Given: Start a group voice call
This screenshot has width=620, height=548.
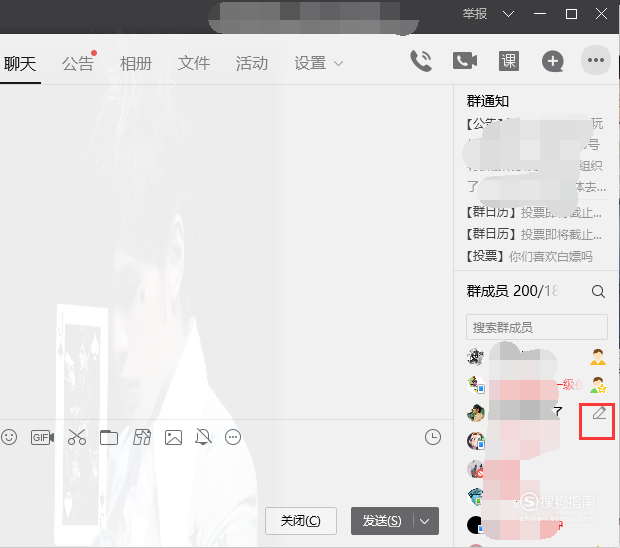Looking at the screenshot, I should 421,61.
